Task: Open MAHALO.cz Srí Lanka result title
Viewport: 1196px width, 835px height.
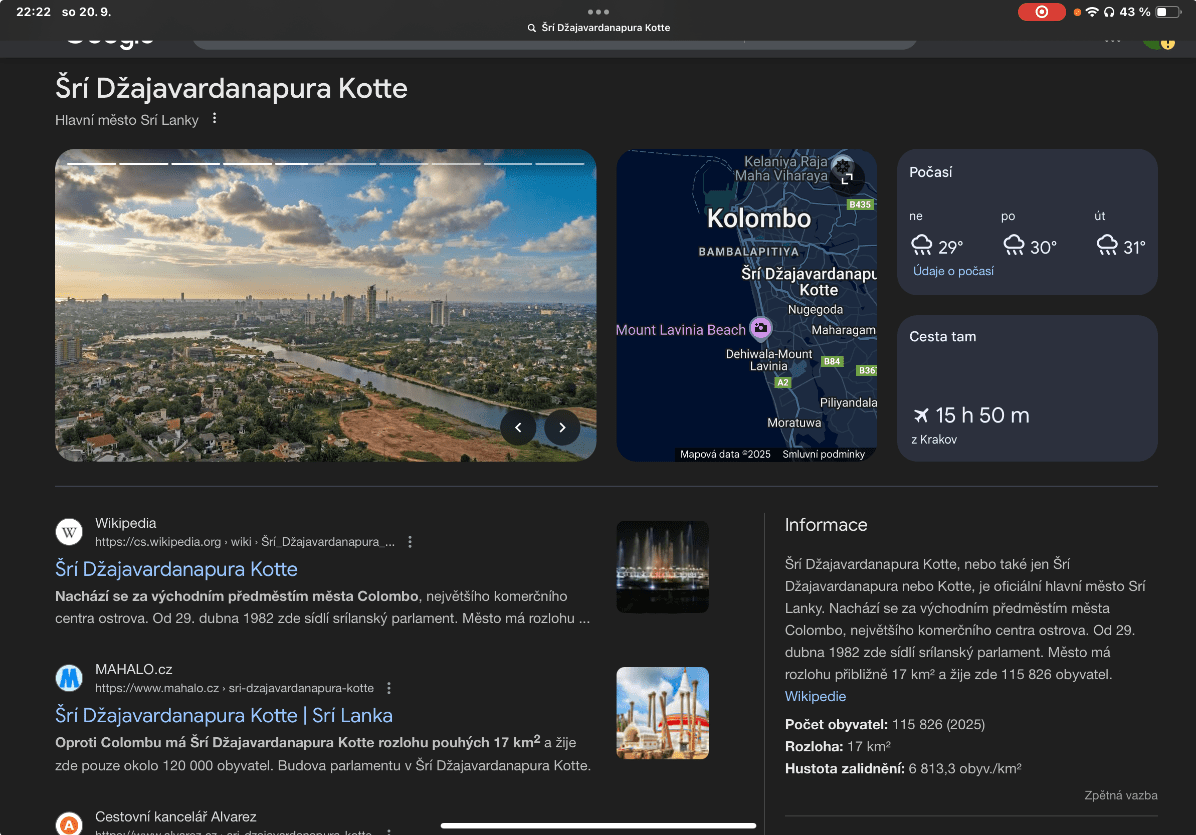Action: pyautogui.click(x=223, y=715)
